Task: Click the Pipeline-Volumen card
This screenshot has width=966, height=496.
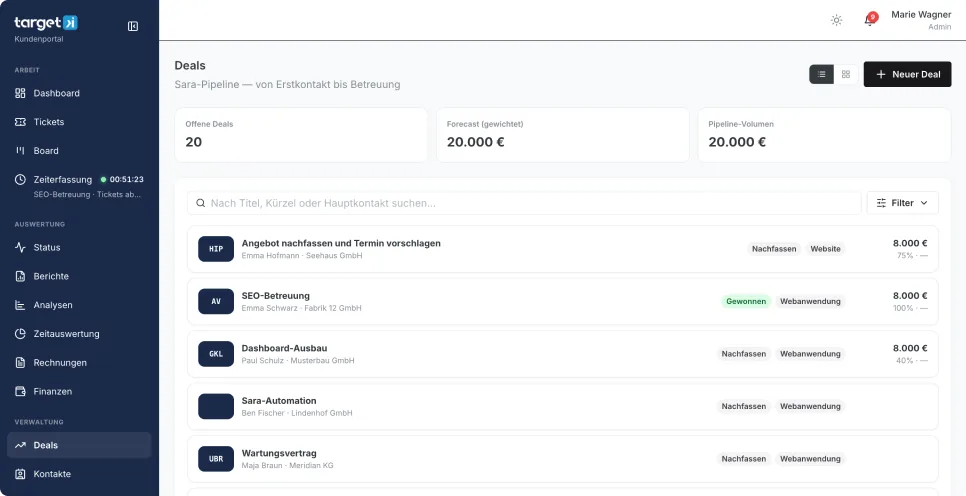Action: 824,135
